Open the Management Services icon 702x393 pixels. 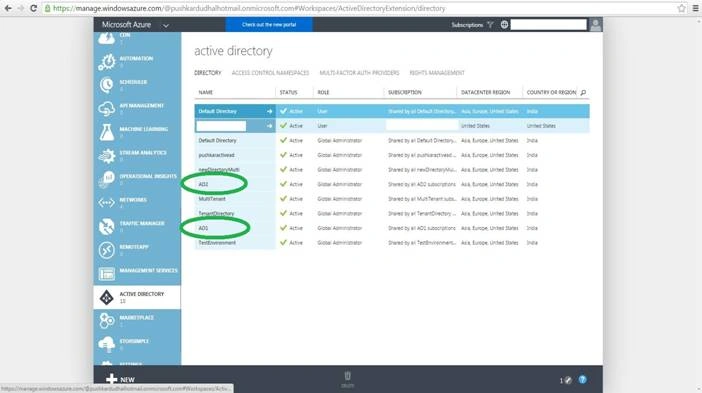(107, 273)
